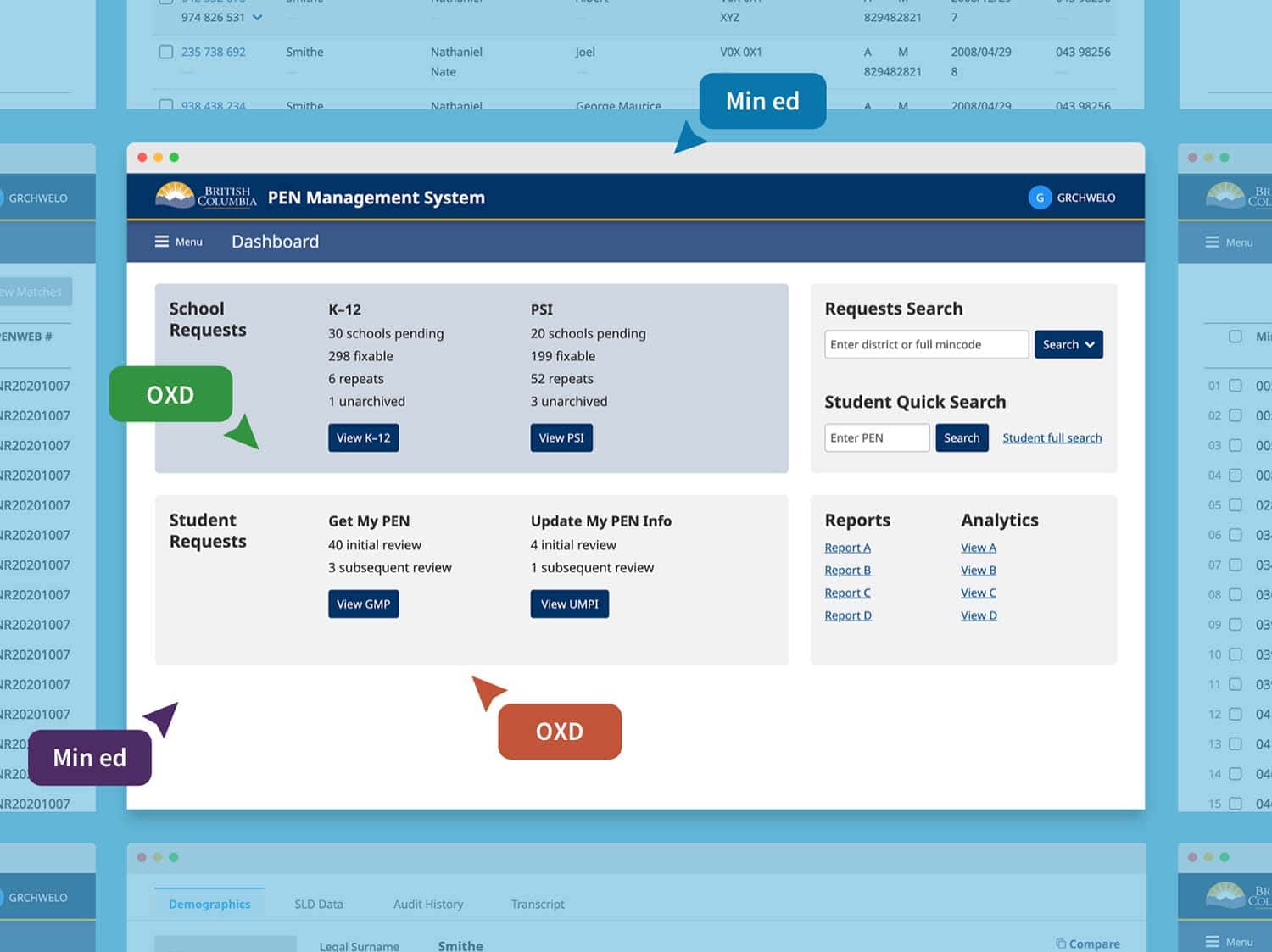Click the orange OXD cursor label
The height and width of the screenshot is (952, 1272).
click(560, 732)
